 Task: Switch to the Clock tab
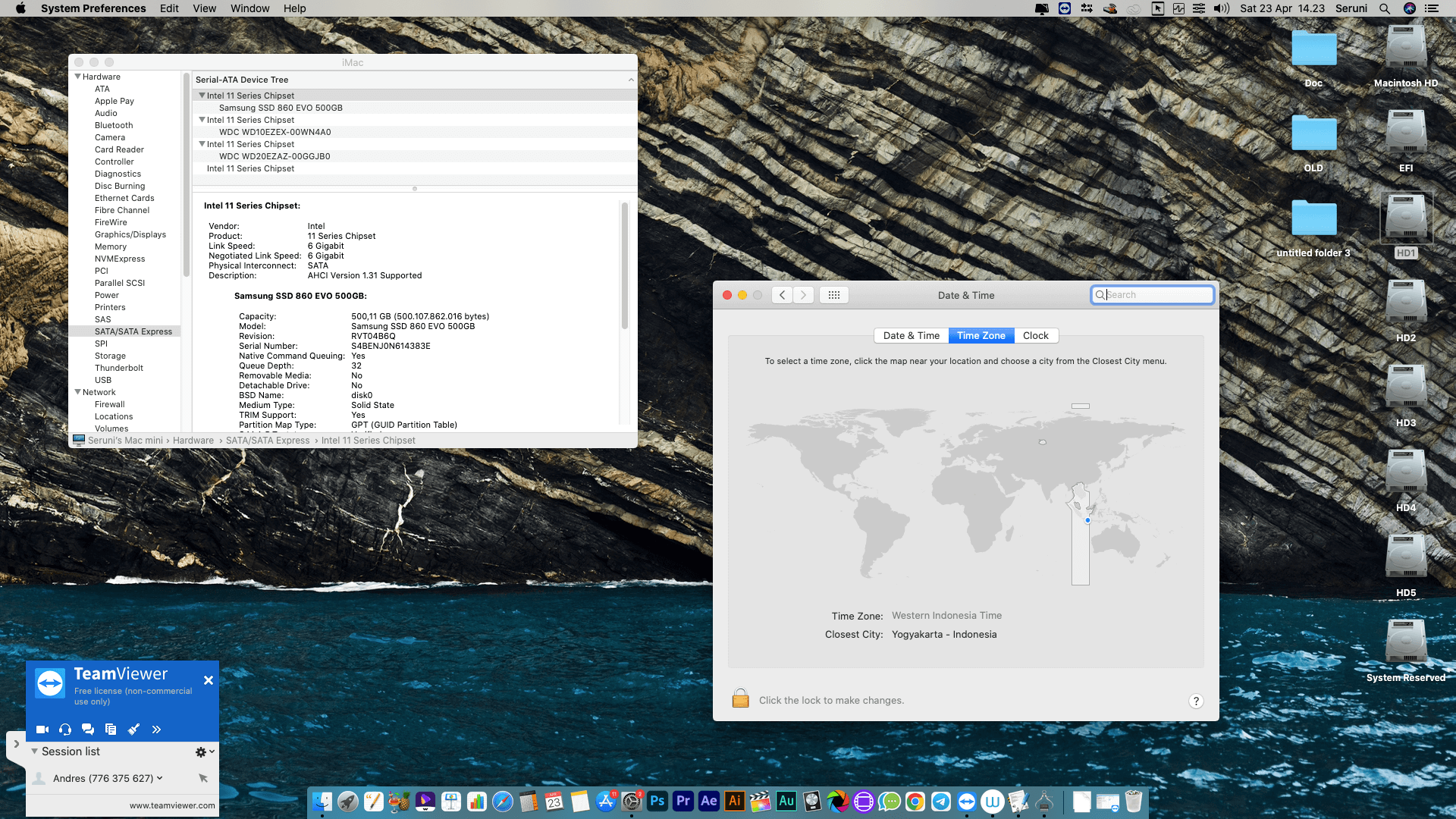click(1035, 336)
